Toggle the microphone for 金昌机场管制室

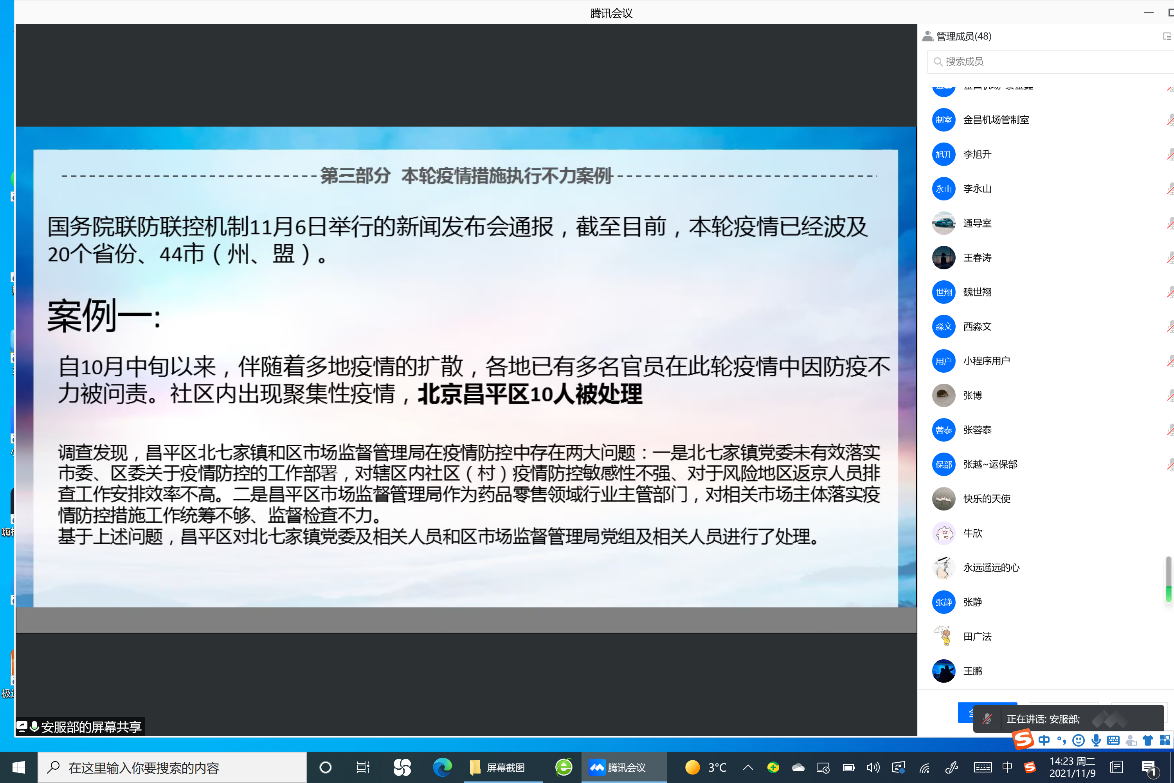[x=1169, y=120]
